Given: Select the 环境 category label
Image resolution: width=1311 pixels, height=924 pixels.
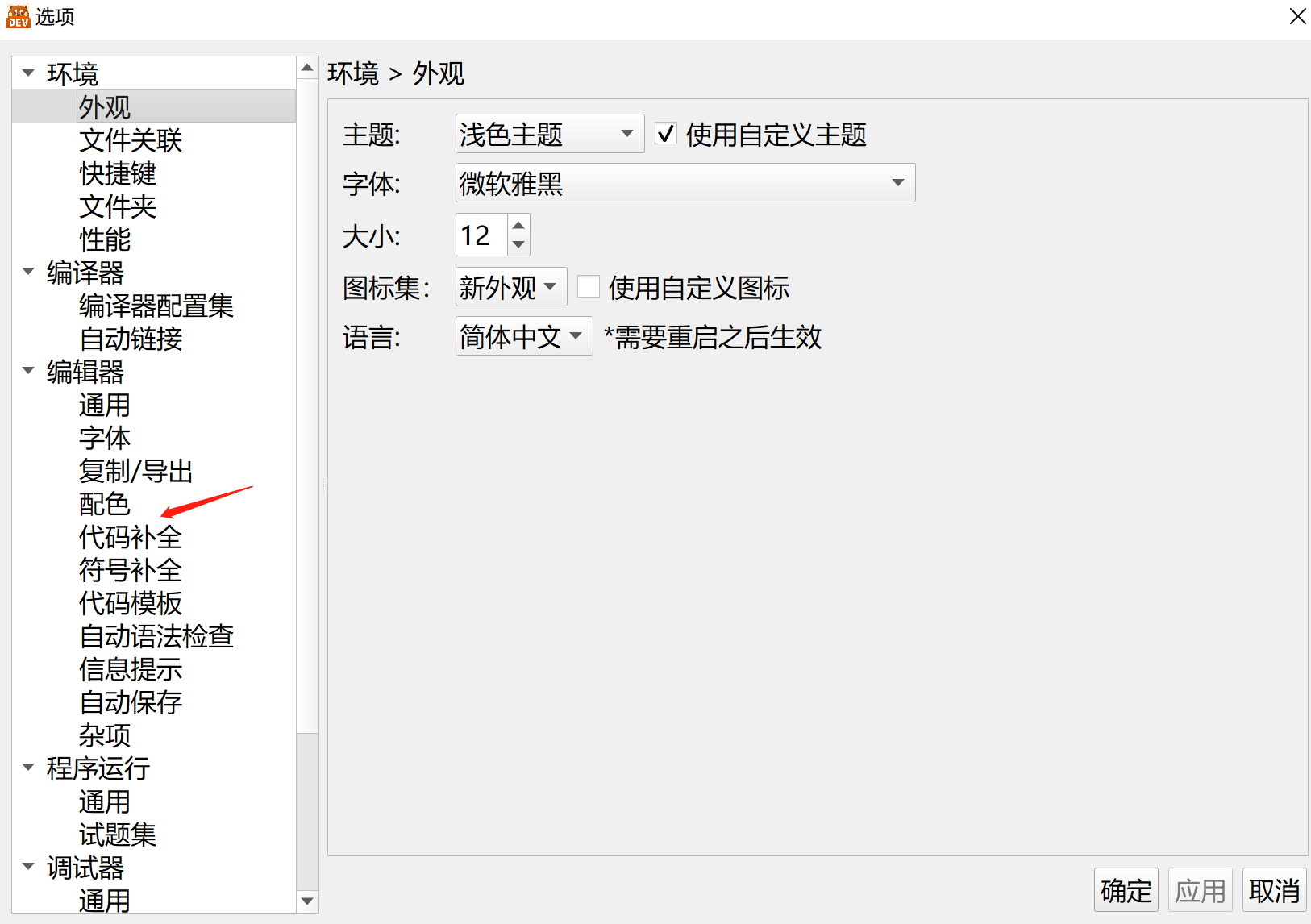Looking at the screenshot, I should (x=73, y=73).
